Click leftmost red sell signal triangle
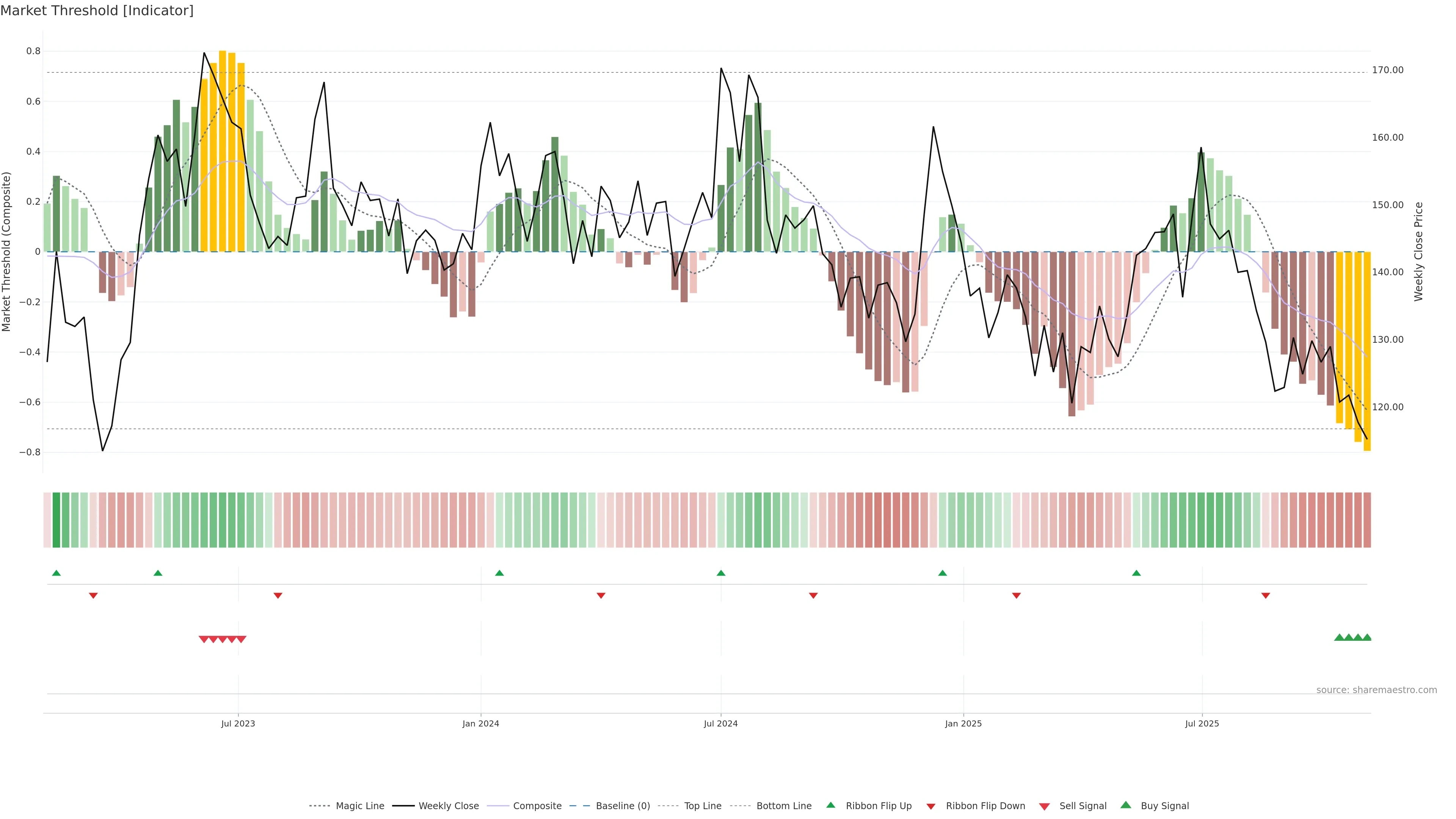Image resolution: width=1456 pixels, height=819 pixels. pyautogui.click(x=204, y=639)
